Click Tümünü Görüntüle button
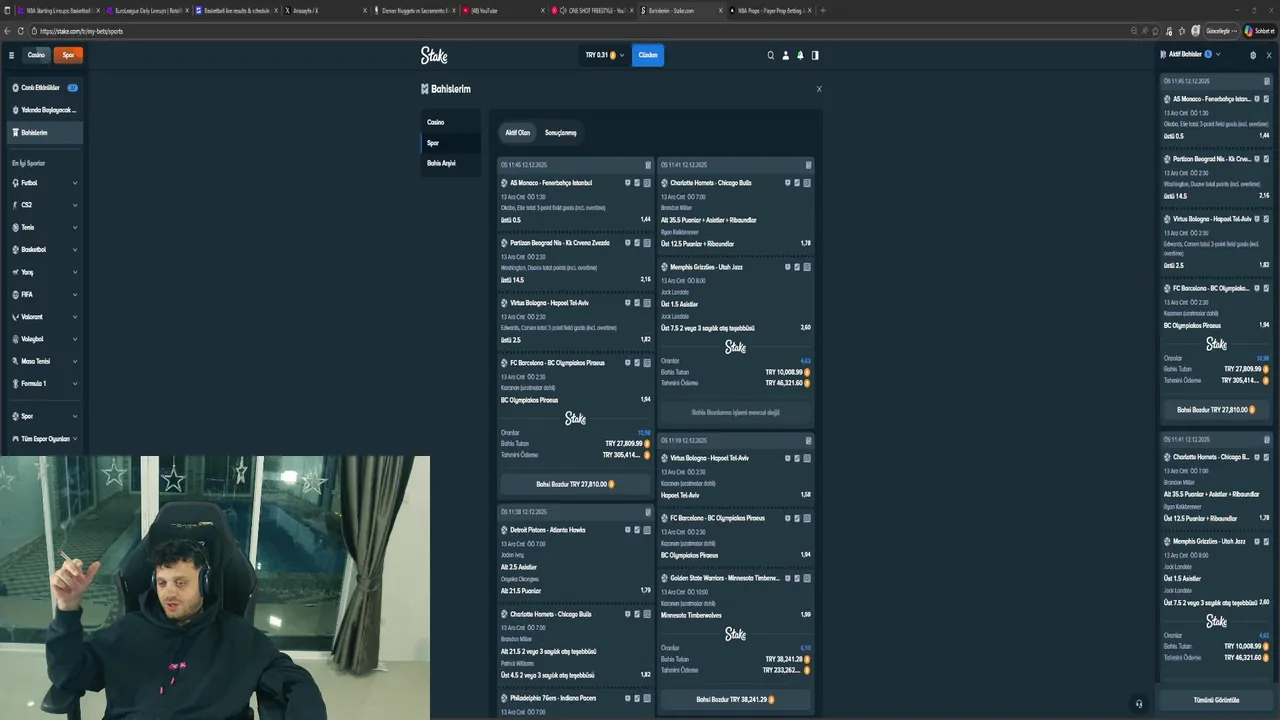1280x720 pixels. click(1216, 700)
